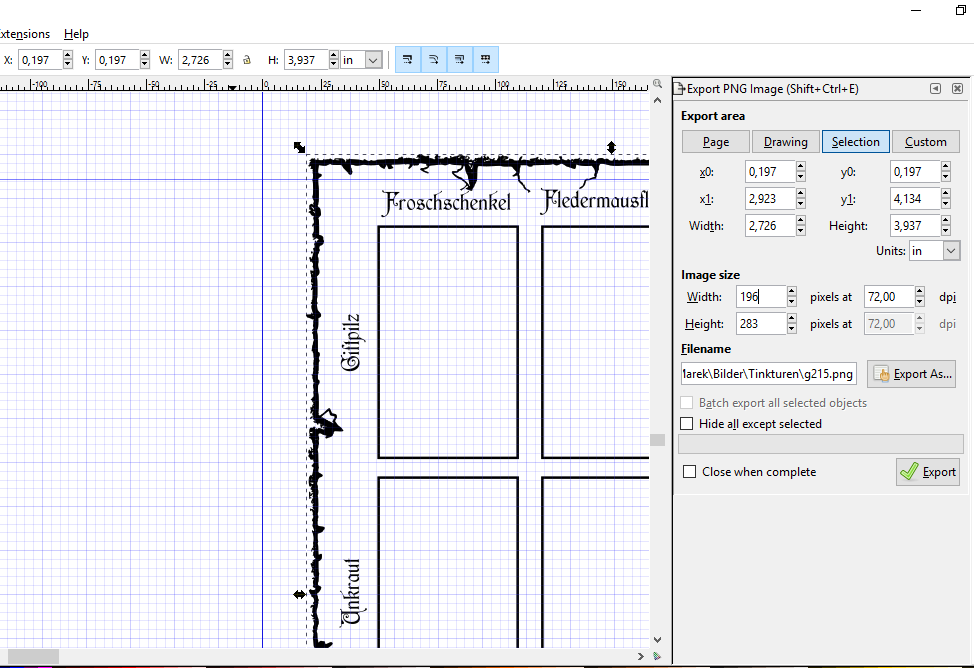974x668 pixels.
Task: Check Batch export all selected objects
Action: point(687,402)
